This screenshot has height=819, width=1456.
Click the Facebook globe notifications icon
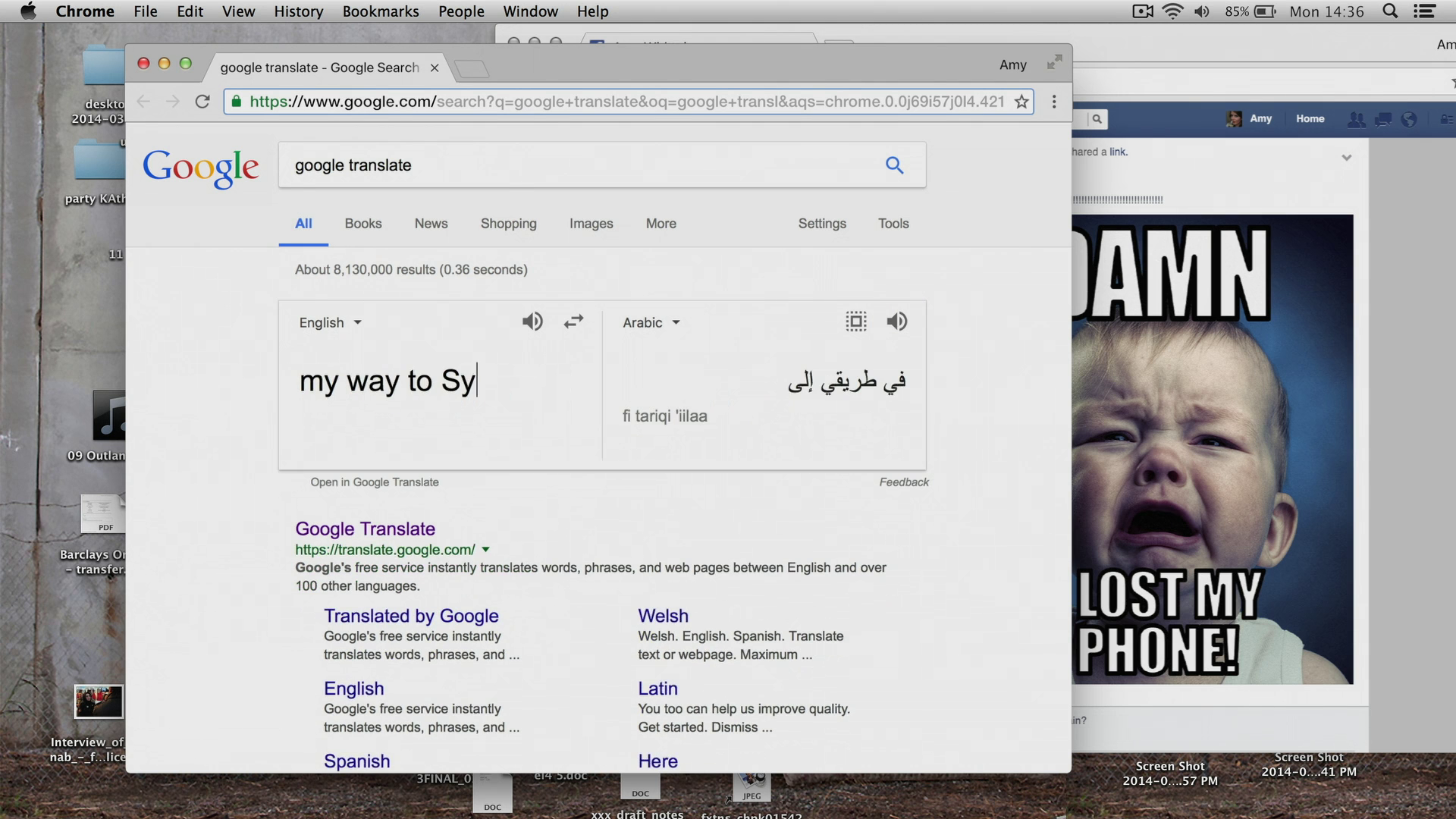click(1409, 119)
